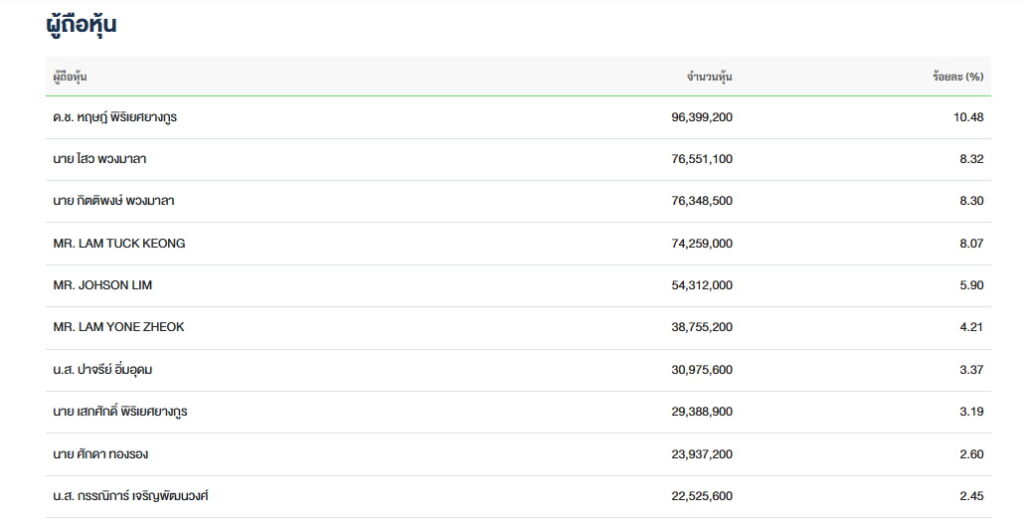The height and width of the screenshot is (522, 1024).
Task: Click percentage value 3.37
Action: [x=972, y=369]
